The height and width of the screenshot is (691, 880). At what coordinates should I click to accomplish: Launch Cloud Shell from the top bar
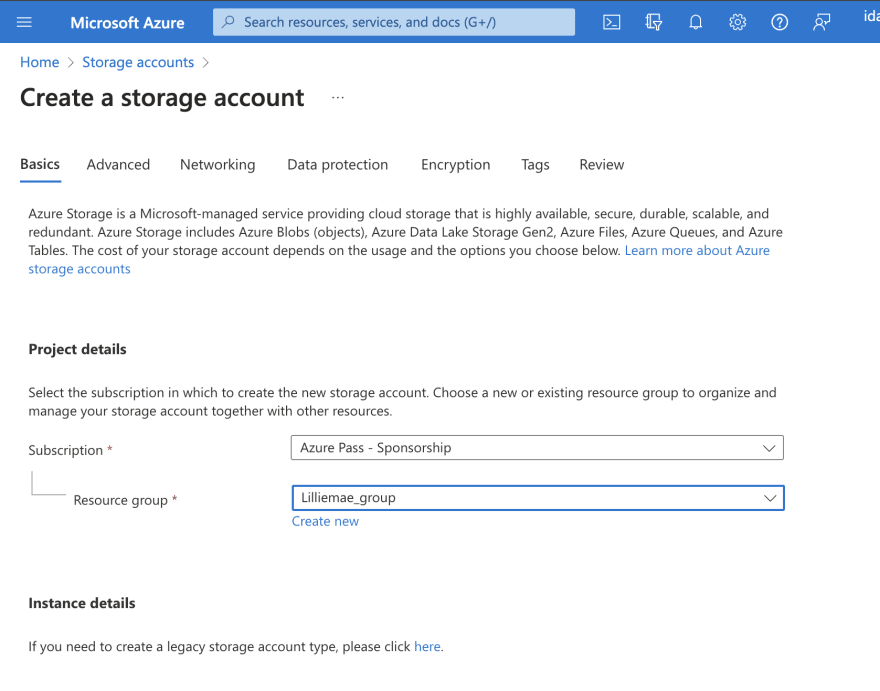pyautogui.click(x=611, y=22)
